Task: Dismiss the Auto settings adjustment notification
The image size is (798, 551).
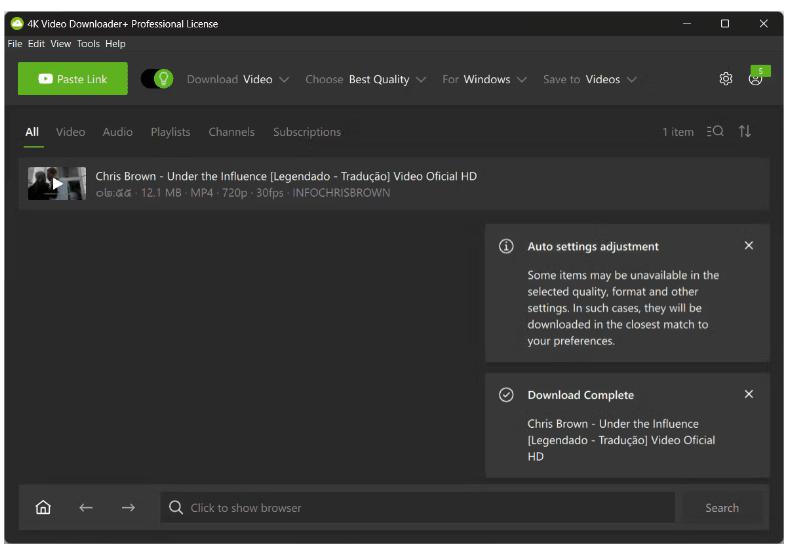Action: tap(749, 246)
